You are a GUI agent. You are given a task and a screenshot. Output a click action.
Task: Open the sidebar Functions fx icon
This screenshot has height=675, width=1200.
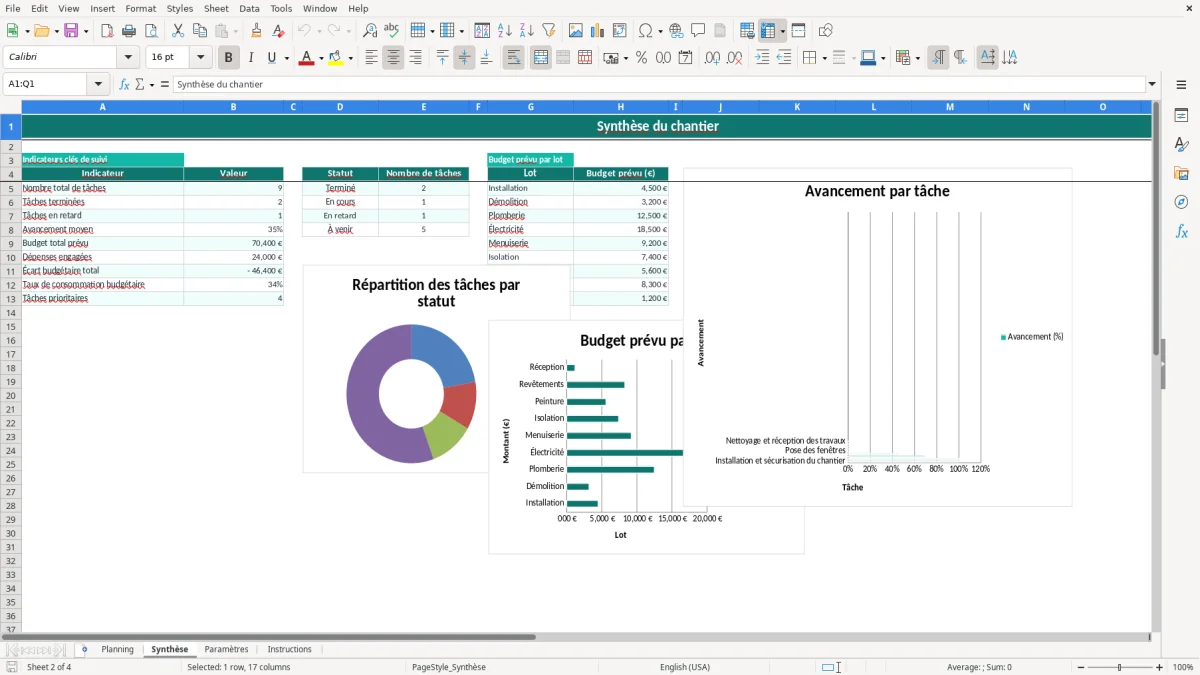(x=1181, y=232)
